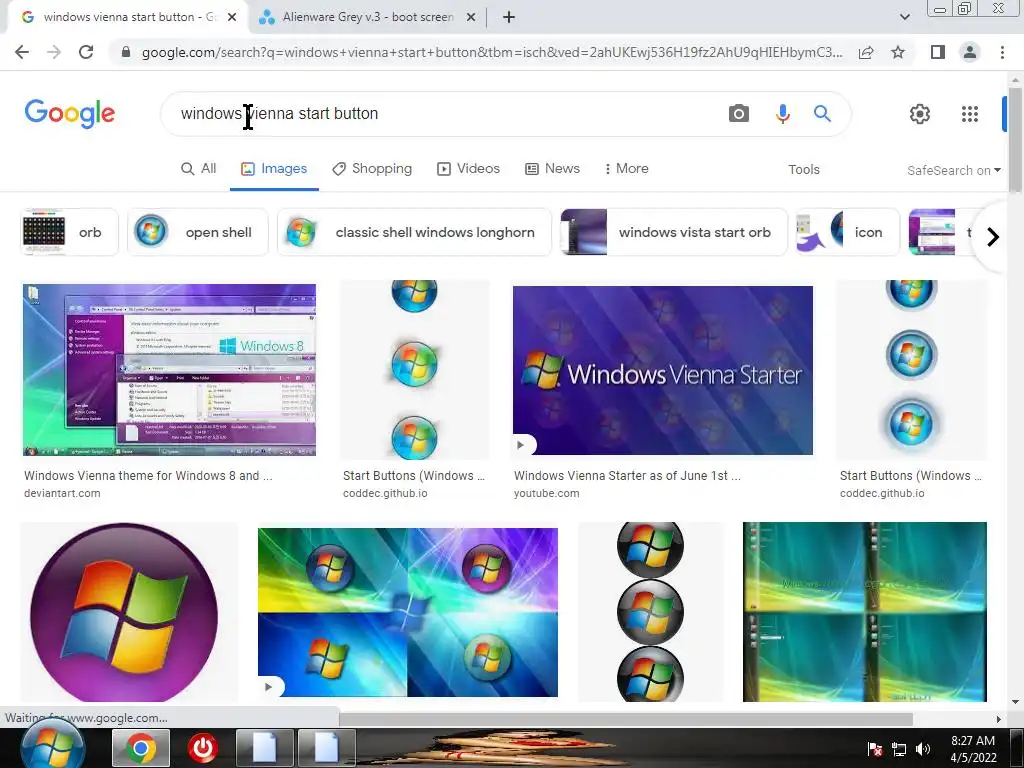Filter by the orb chip
Screen dimensions: 1024x768
pos(69,232)
